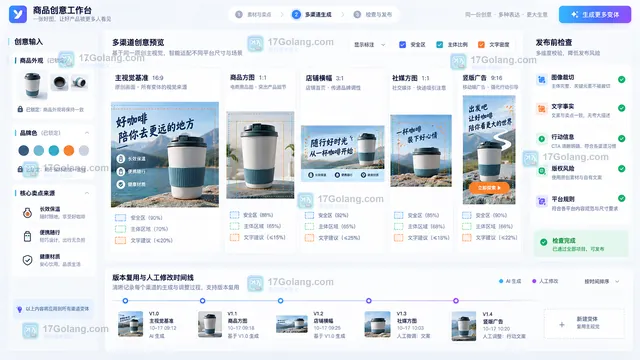
Task: Click the V1.1 timeline node
Action: [x=202, y=301]
